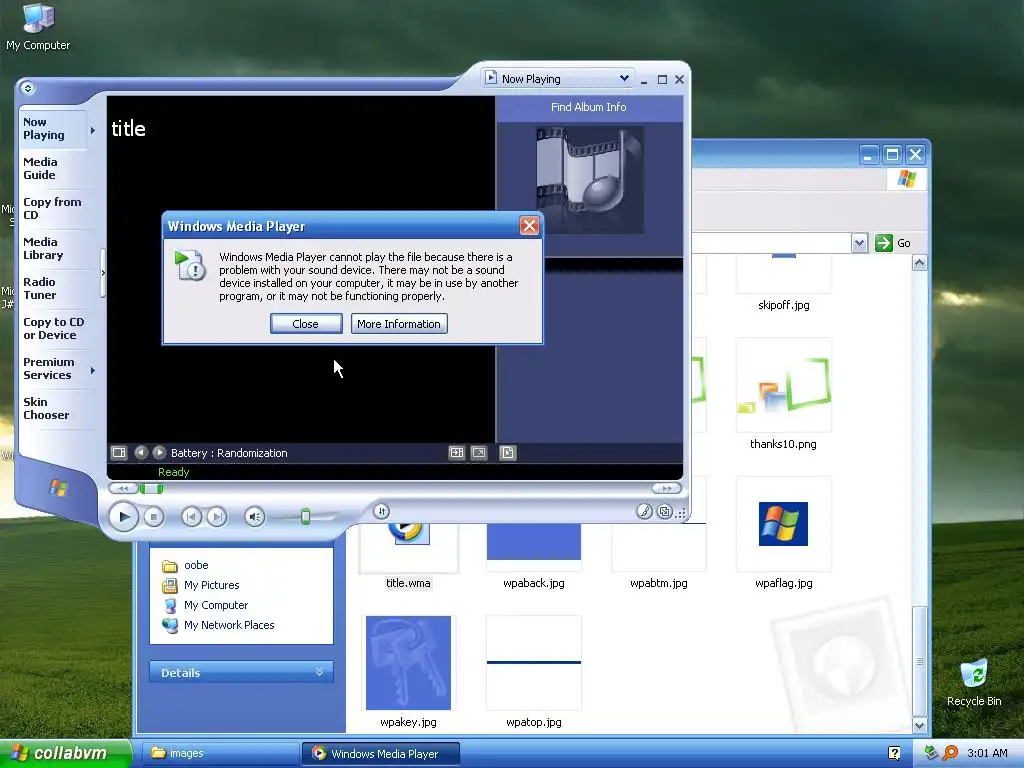Viewport: 1024px width, 768px height.
Task: Expand the Now Playing tab arrow
Action: [93, 130]
